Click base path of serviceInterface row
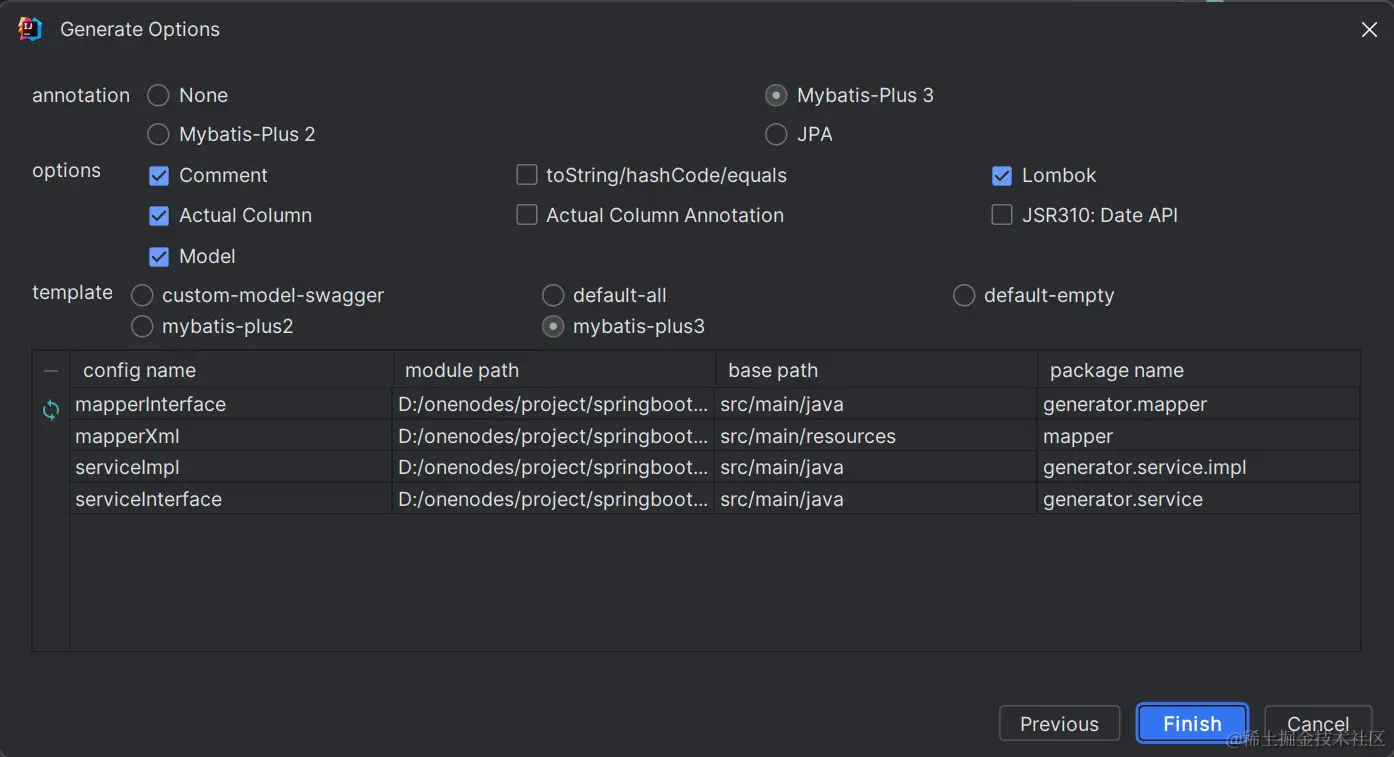 [876, 499]
